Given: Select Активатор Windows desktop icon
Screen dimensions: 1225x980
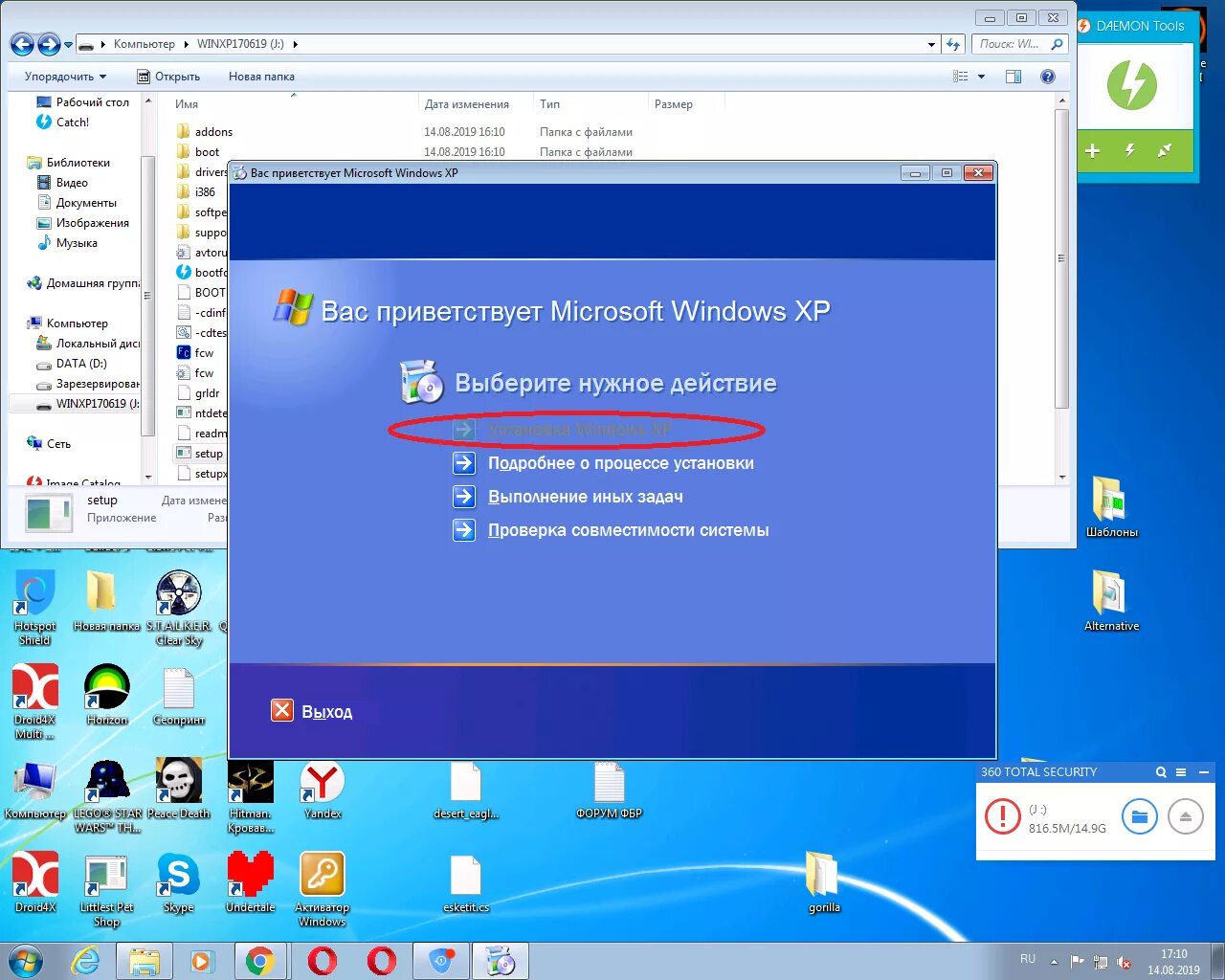Looking at the screenshot, I should (x=323, y=889).
